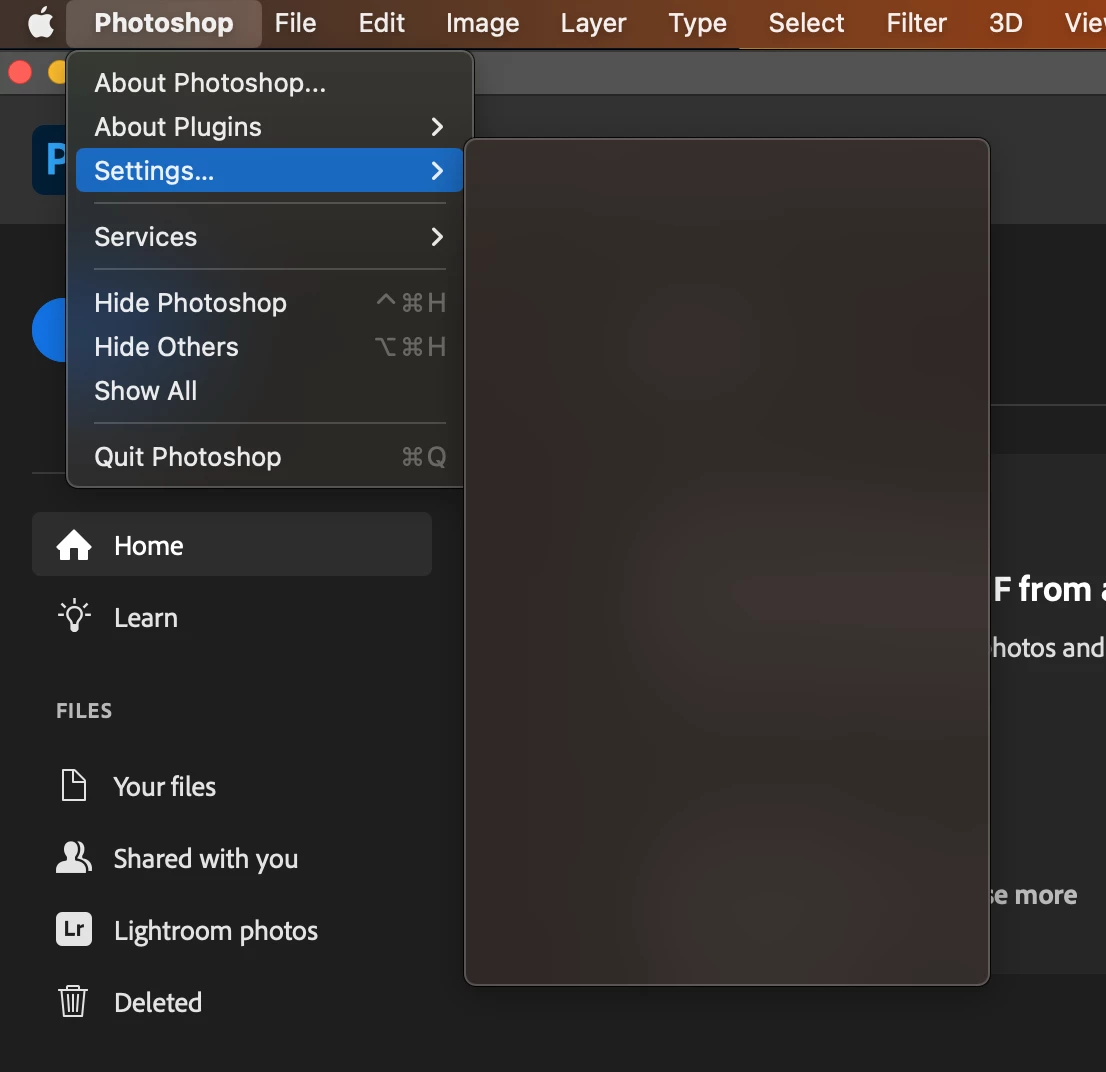Image resolution: width=1106 pixels, height=1072 pixels.
Task: Open the Edit menu
Action: click(382, 23)
